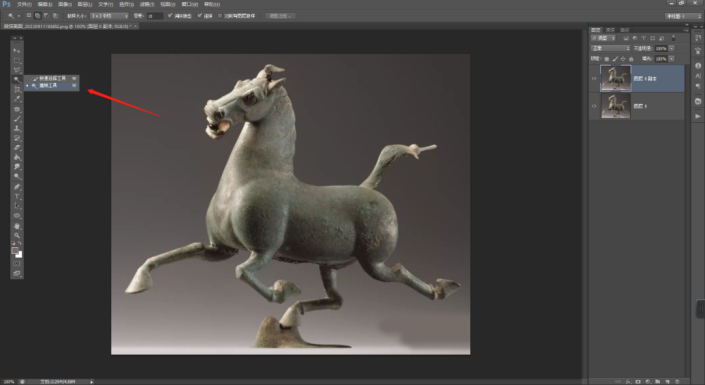
Task: Toggle the Sample All Layers checkbox
Action: point(220,16)
